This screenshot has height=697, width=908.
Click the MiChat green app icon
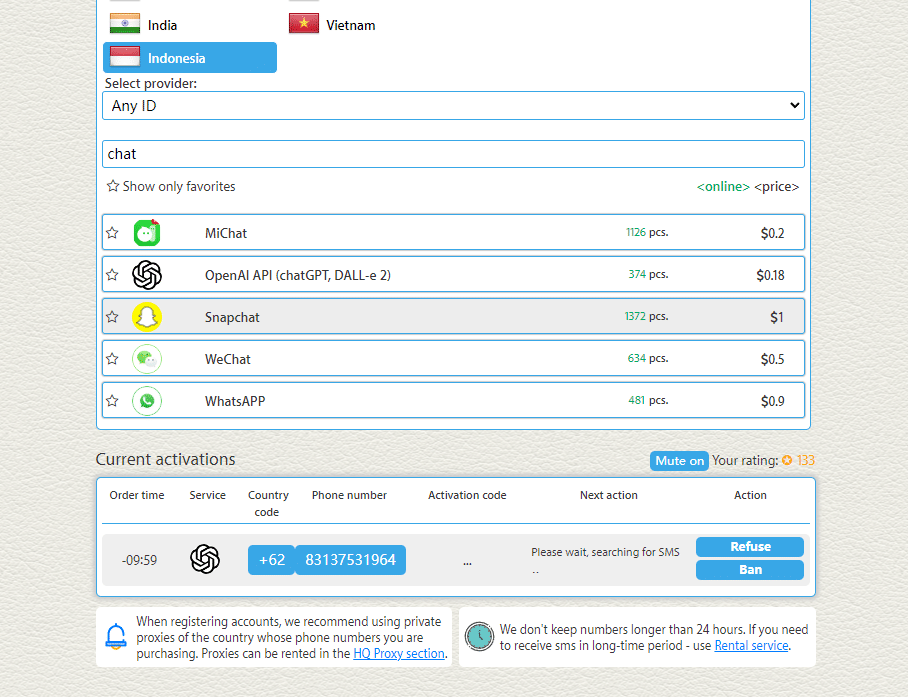point(147,233)
